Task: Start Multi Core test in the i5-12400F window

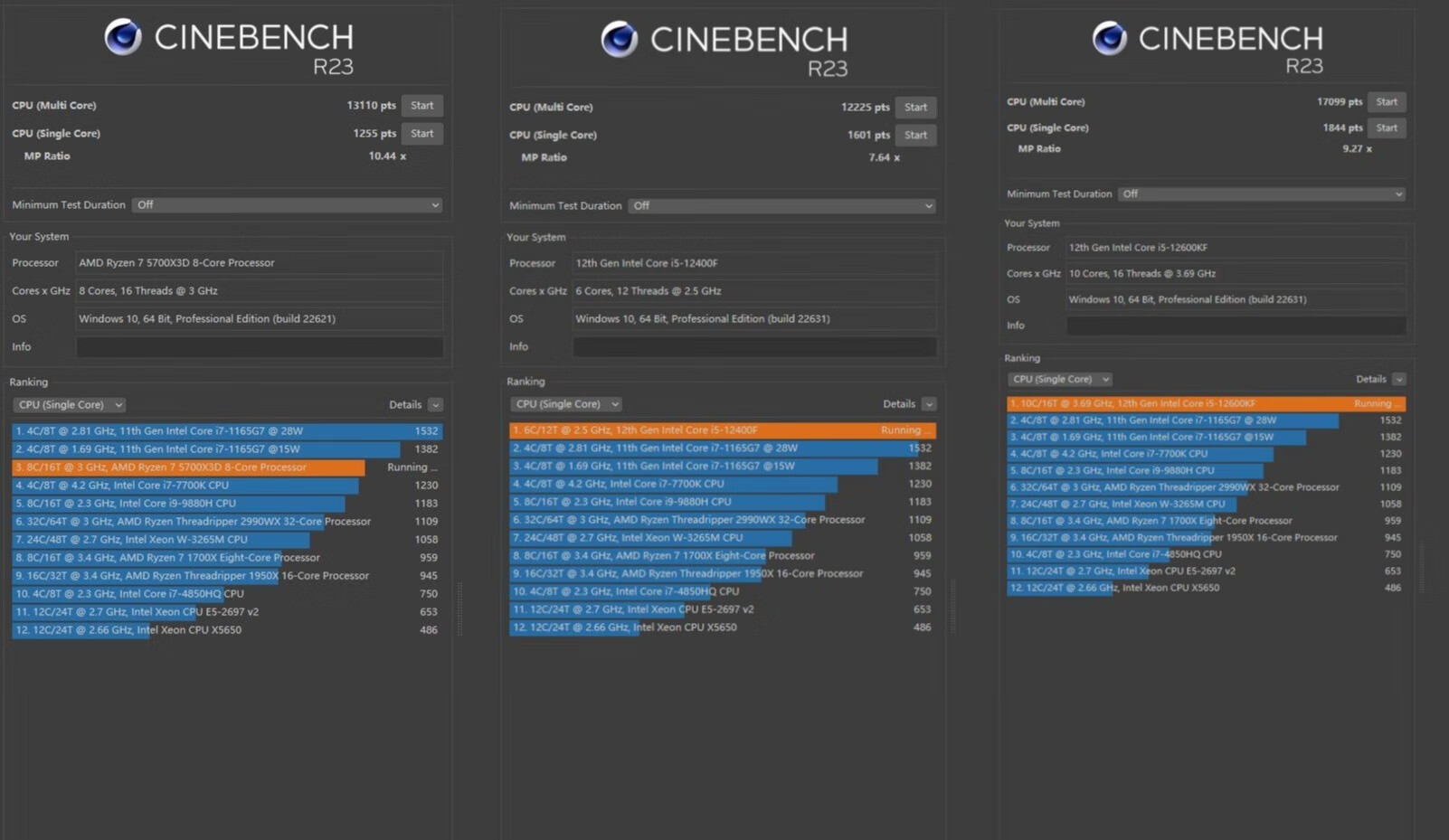Action: pyautogui.click(x=915, y=108)
